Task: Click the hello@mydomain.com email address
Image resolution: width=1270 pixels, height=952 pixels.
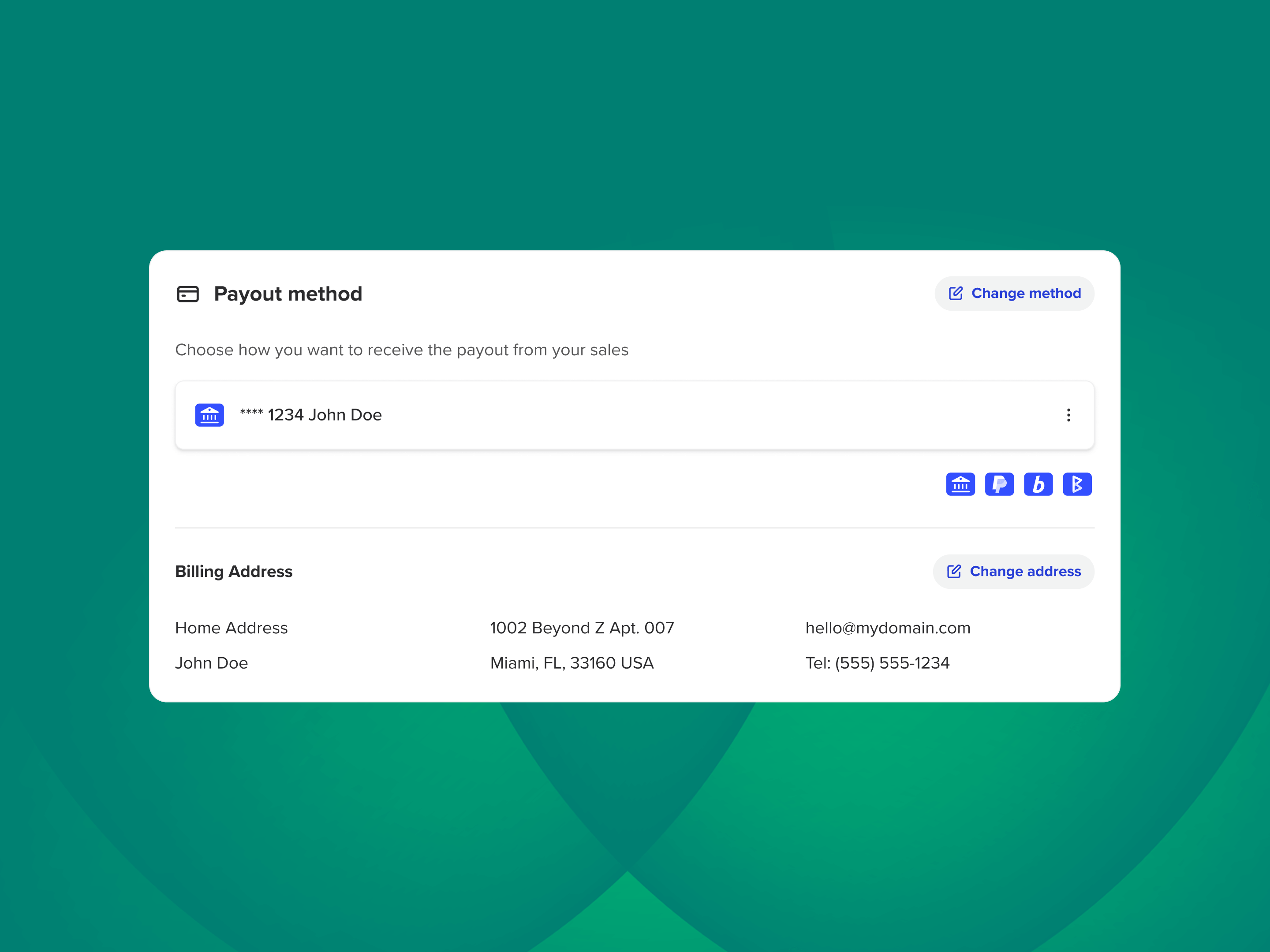Action: pos(888,628)
